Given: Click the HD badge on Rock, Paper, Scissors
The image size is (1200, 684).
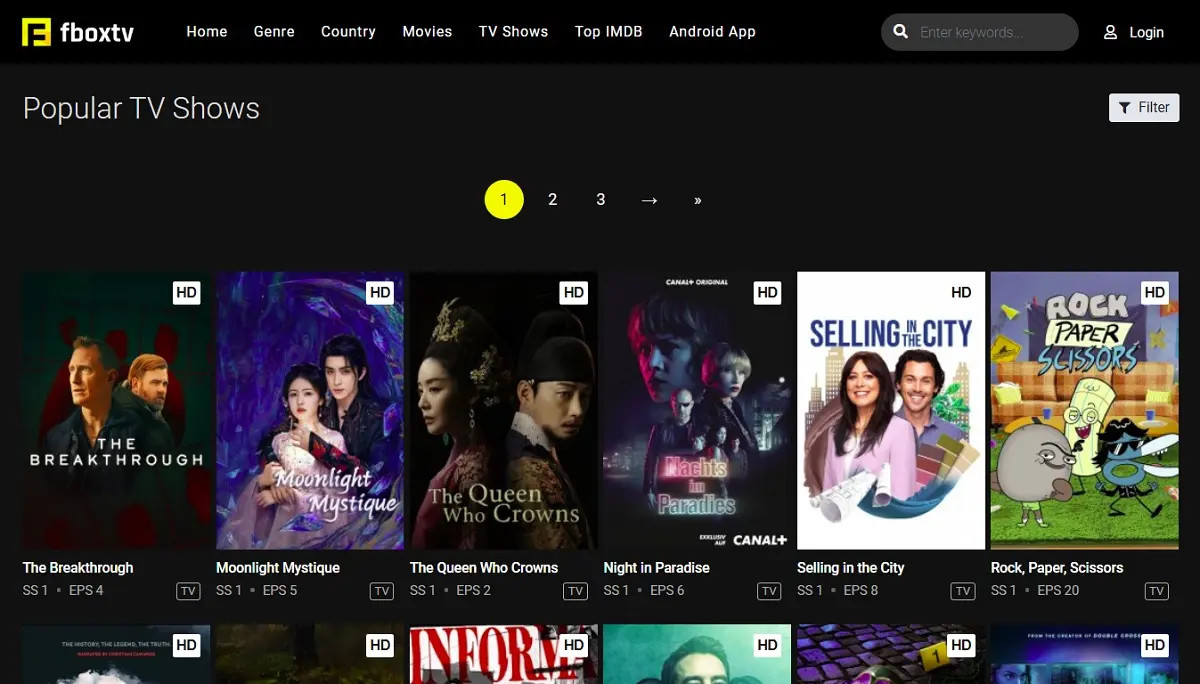Looking at the screenshot, I should click(x=1155, y=292).
